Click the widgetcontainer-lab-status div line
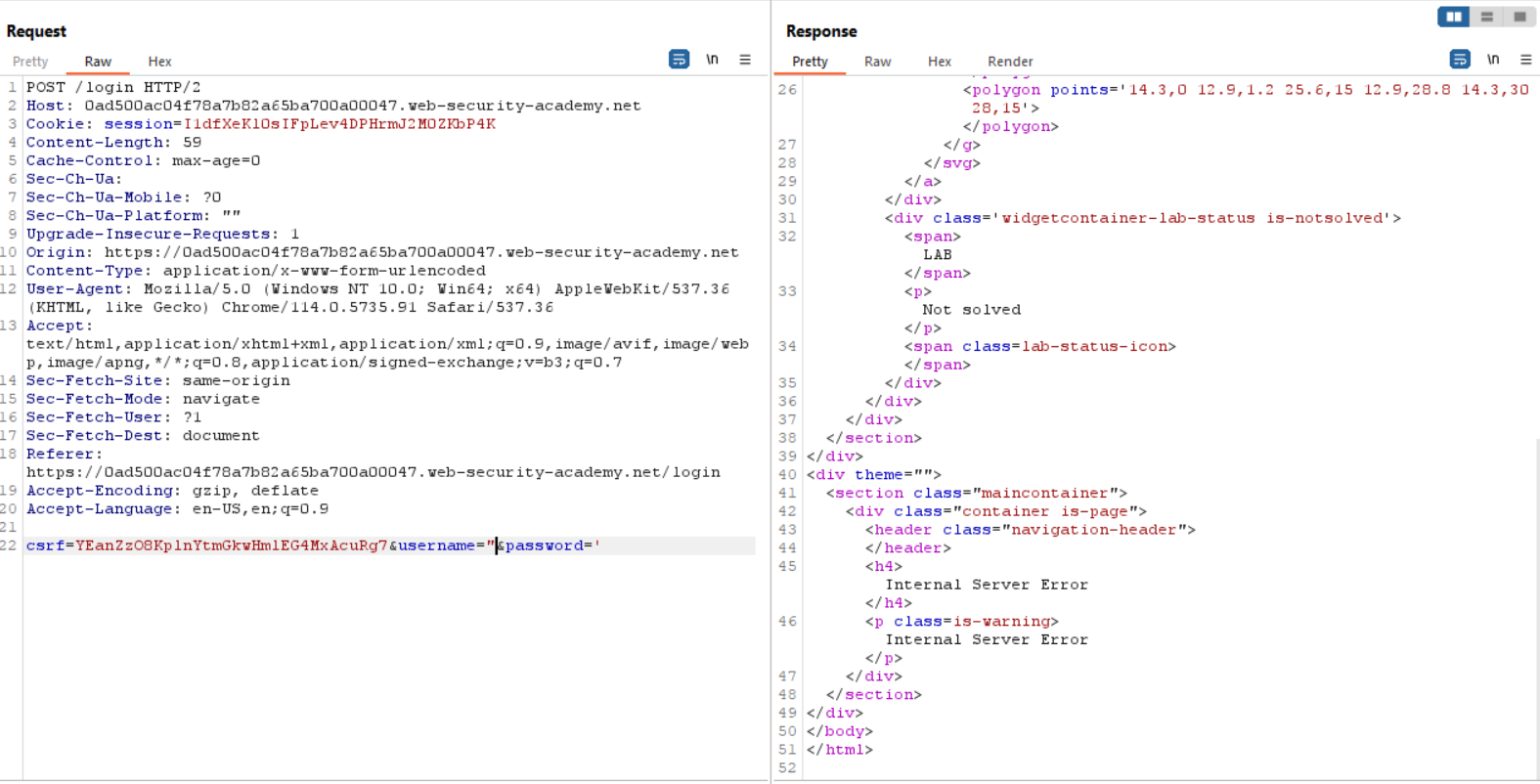Screen dimensions: 1540x784 tap(1143, 218)
